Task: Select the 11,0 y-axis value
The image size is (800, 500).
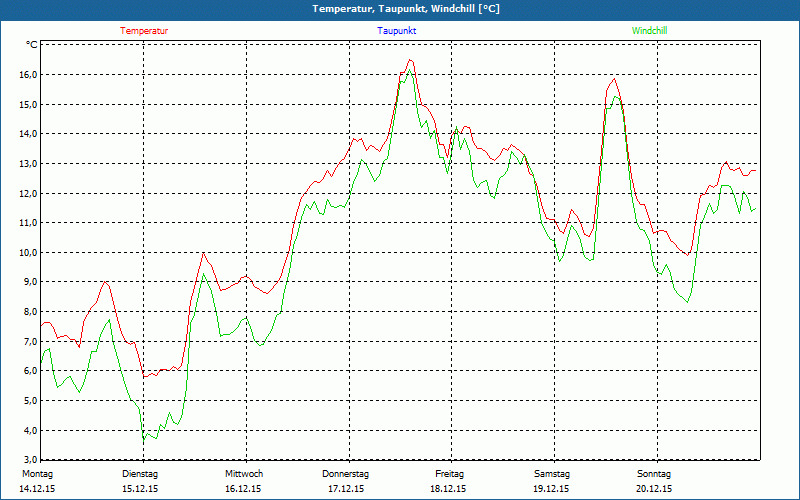Action: (29, 223)
